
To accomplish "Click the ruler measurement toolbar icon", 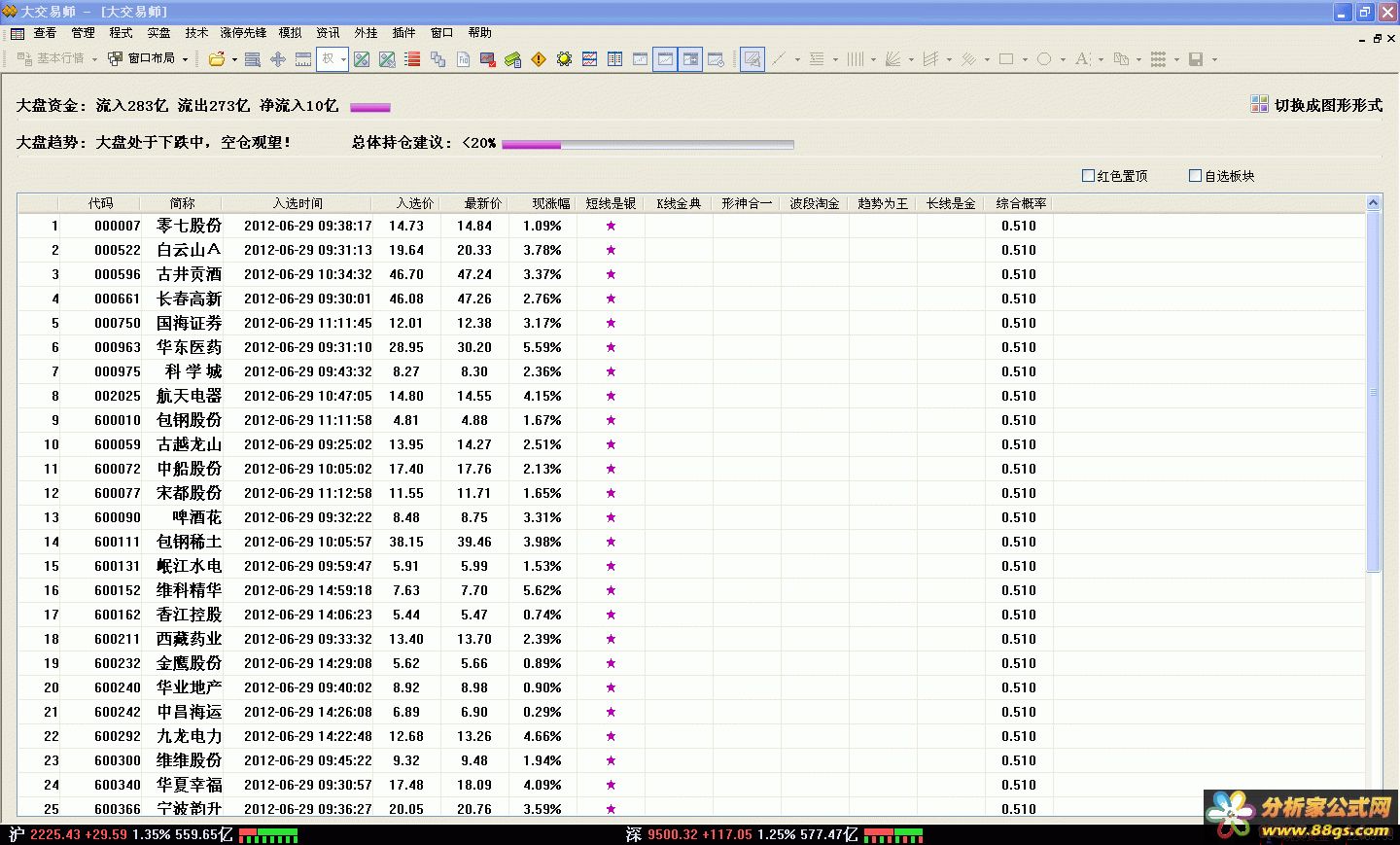I will coord(303,59).
